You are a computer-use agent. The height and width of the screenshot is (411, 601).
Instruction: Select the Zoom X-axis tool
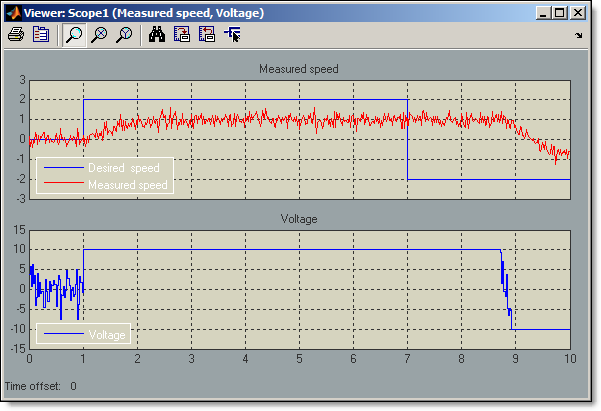(99, 34)
